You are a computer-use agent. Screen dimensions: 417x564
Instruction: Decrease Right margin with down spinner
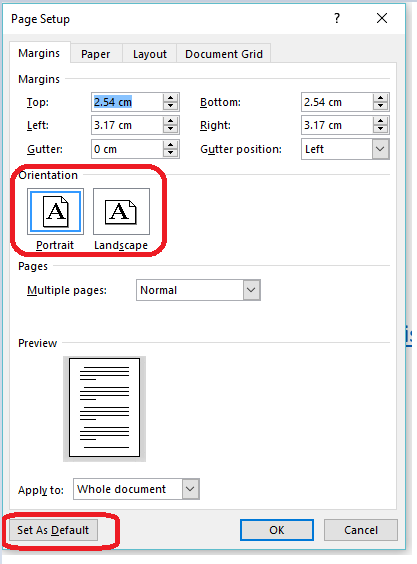(380, 129)
